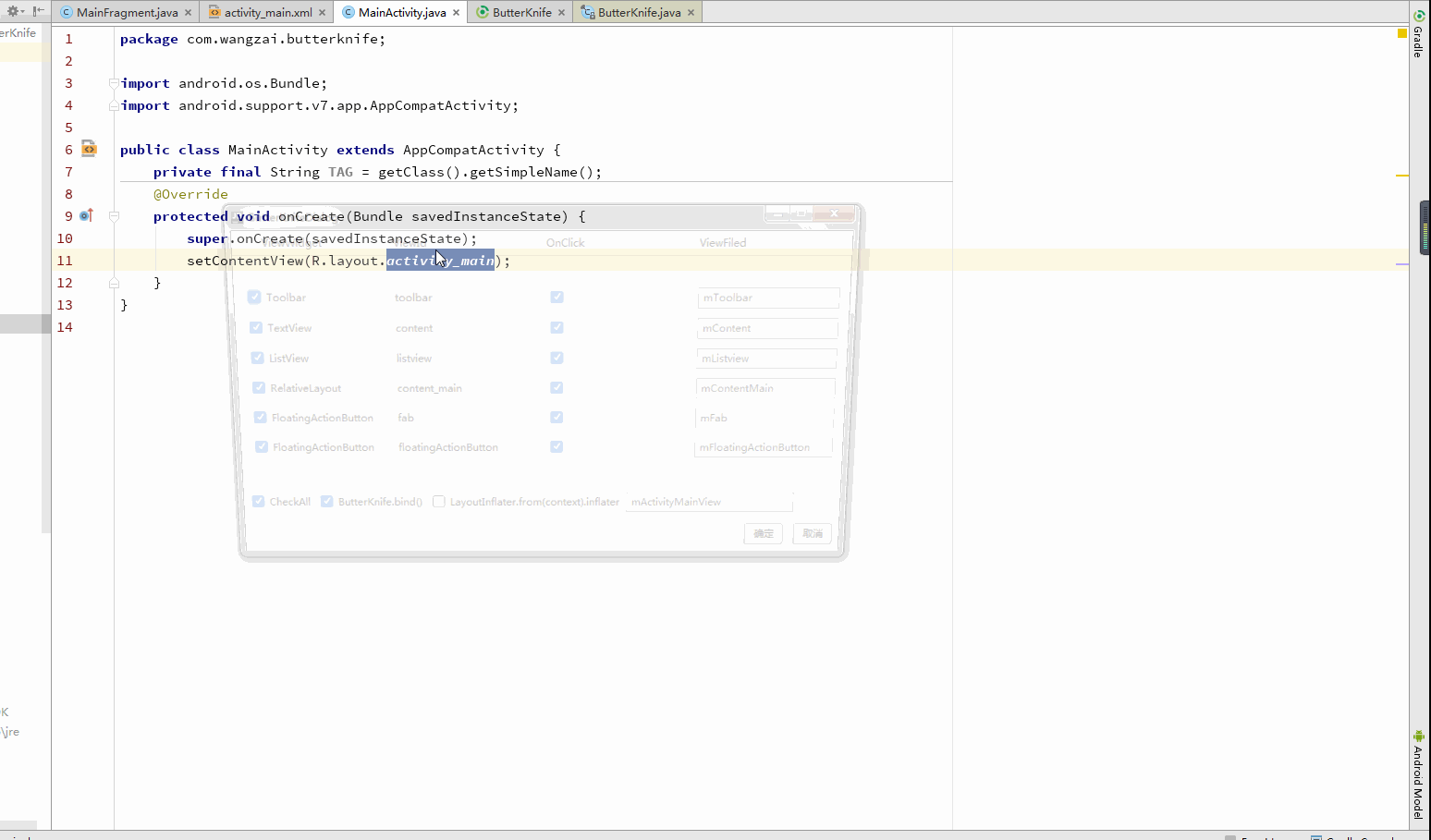This screenshot has width=1431, height=840.
Task: Toggle OnClick checkbox for content_main row
Action: click(556, 387)
